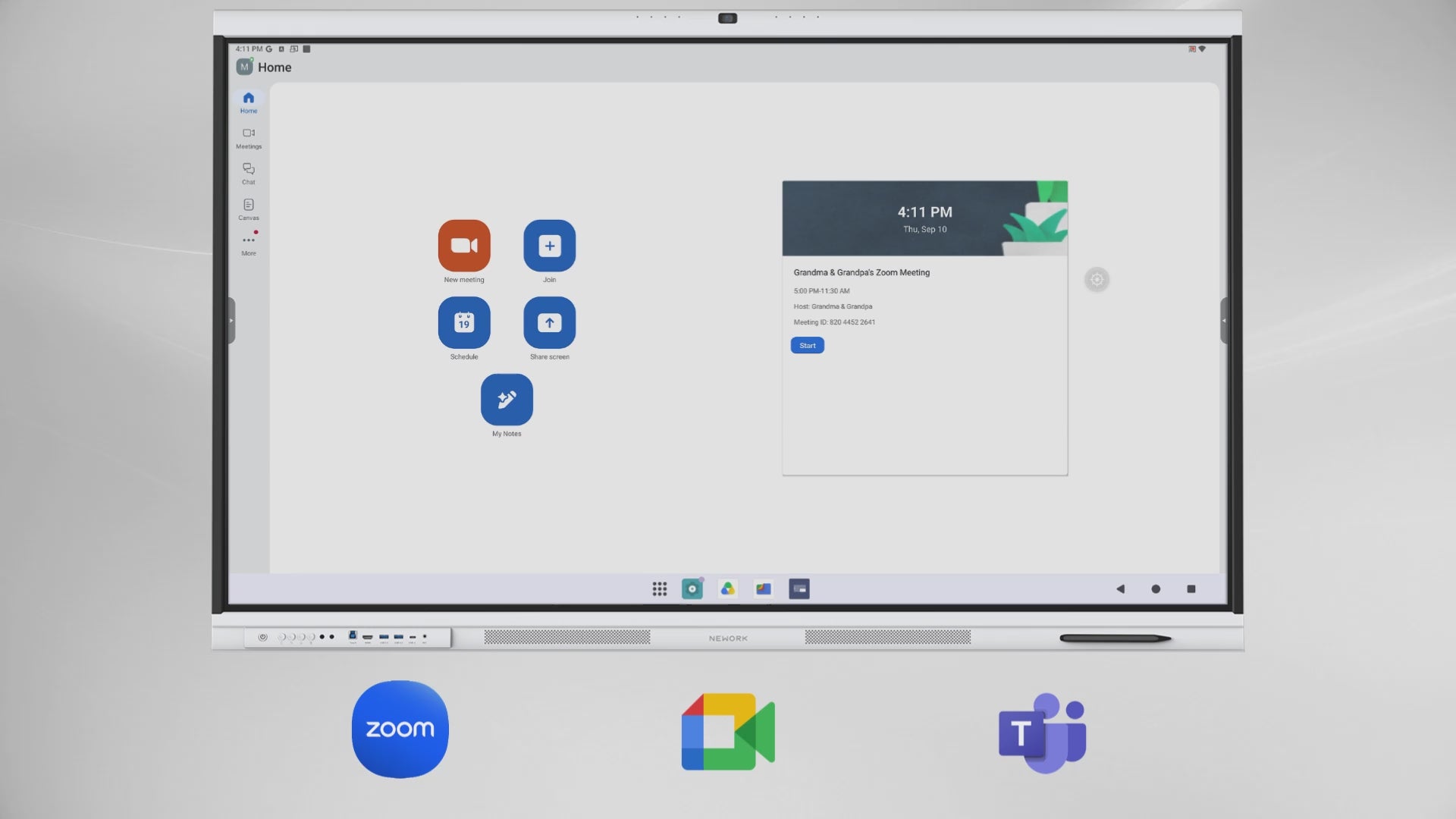Screen dimensions: 1456x819
Task: Click the M profile avatar beside Home
Action: (244, 67)
